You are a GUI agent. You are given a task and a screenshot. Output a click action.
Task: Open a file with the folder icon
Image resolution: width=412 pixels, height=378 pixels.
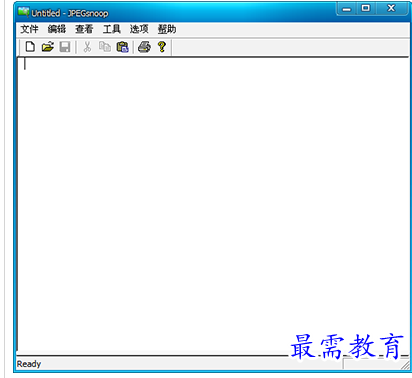coord(48,47)
